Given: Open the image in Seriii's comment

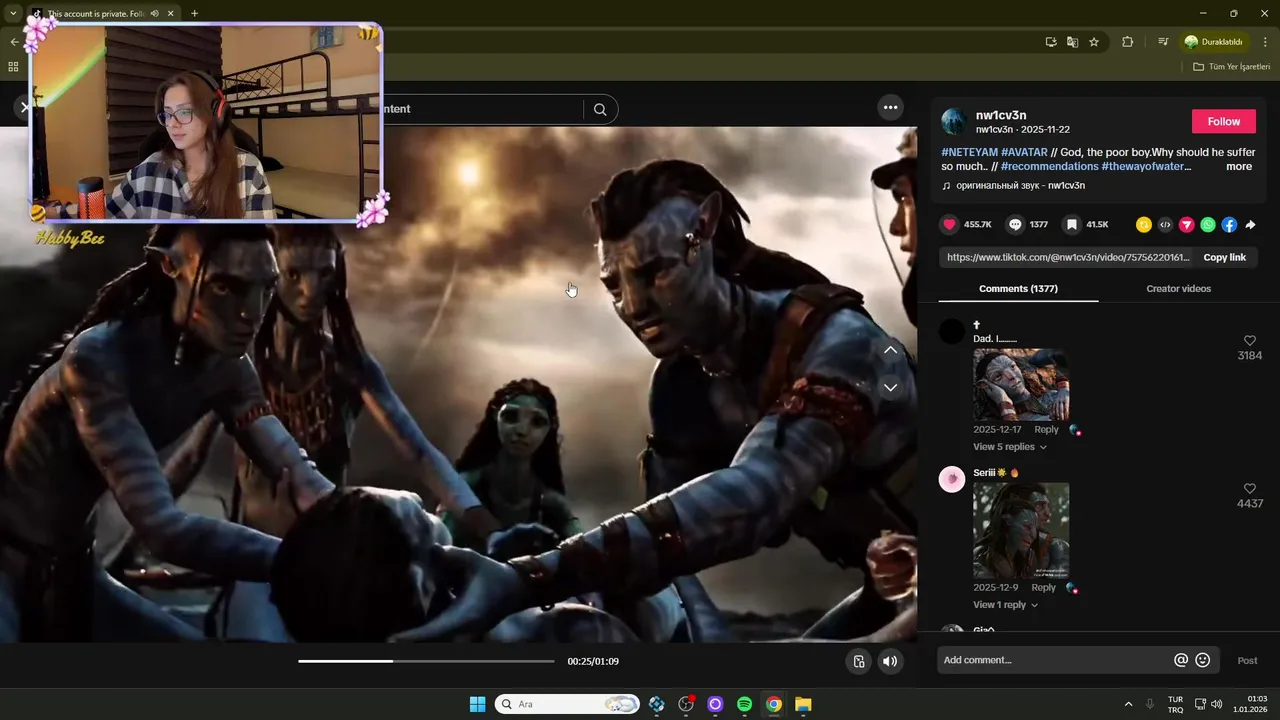Looking at the screenshot, I should pos(1021,530).
